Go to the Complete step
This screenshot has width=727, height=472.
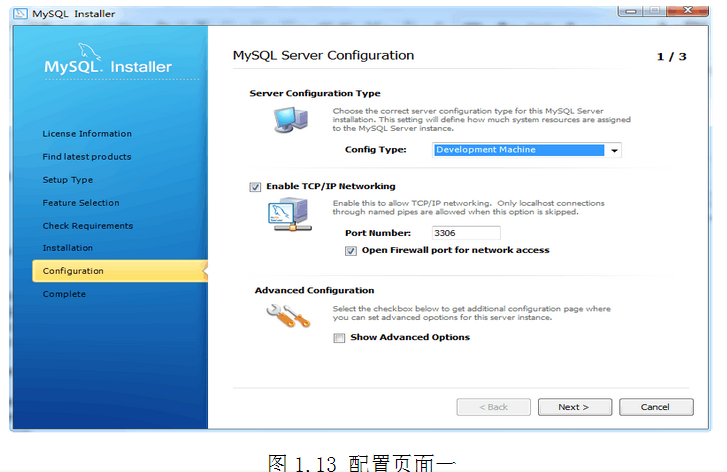pyautogui.click(x=64, y=294)
